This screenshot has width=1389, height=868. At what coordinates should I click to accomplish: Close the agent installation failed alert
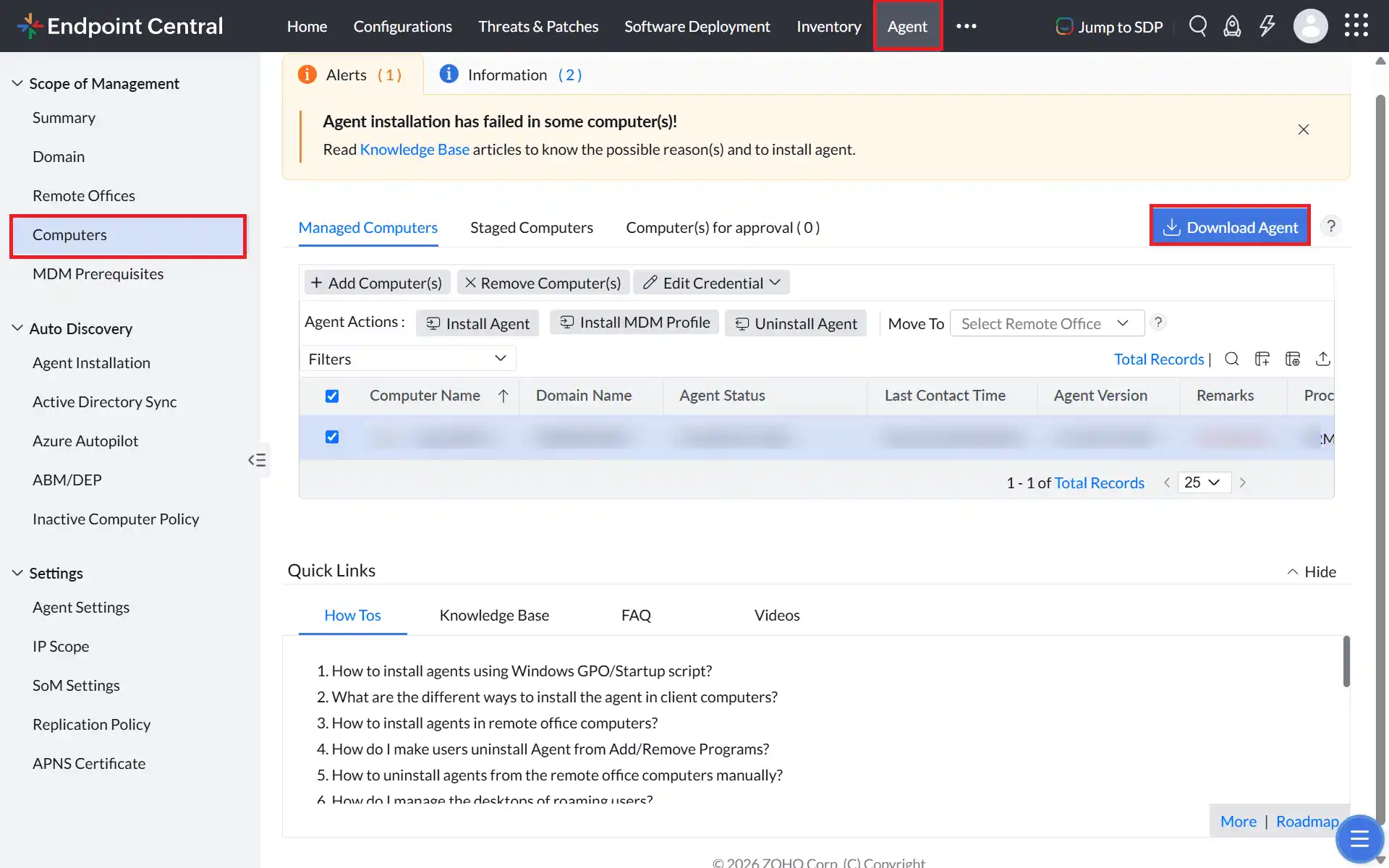tap(1304, 129)
